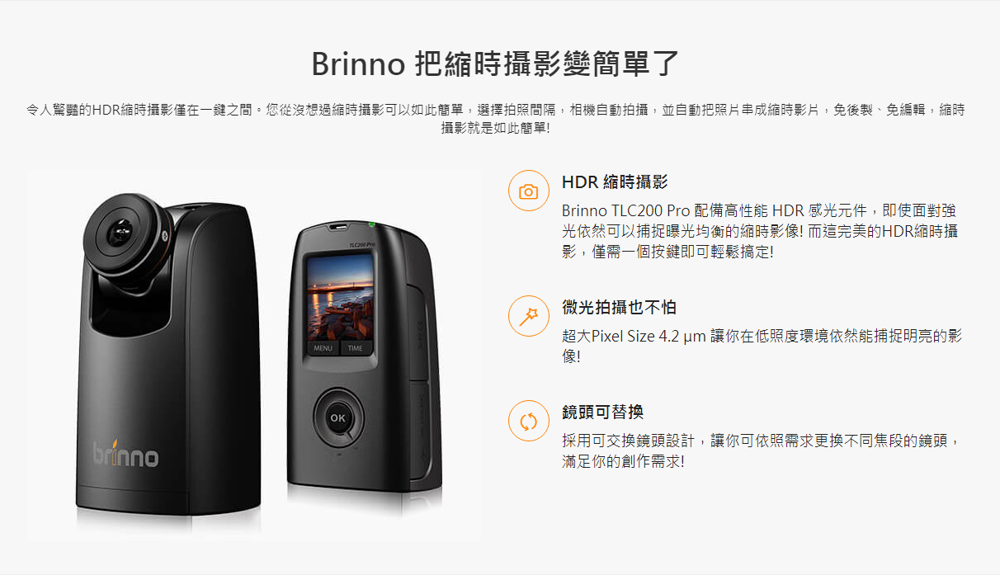The image size is (1000, 580).
Task: Click the heading Brinno 把縮時攝影變簡單了
Action: tap(495, 64)
